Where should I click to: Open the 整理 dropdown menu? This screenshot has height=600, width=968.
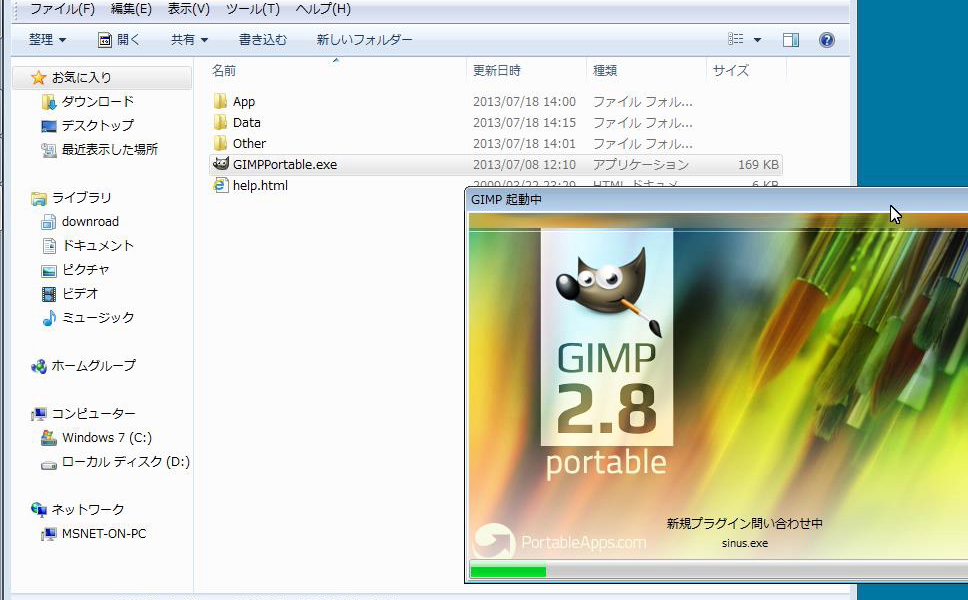tap(46, 39)
